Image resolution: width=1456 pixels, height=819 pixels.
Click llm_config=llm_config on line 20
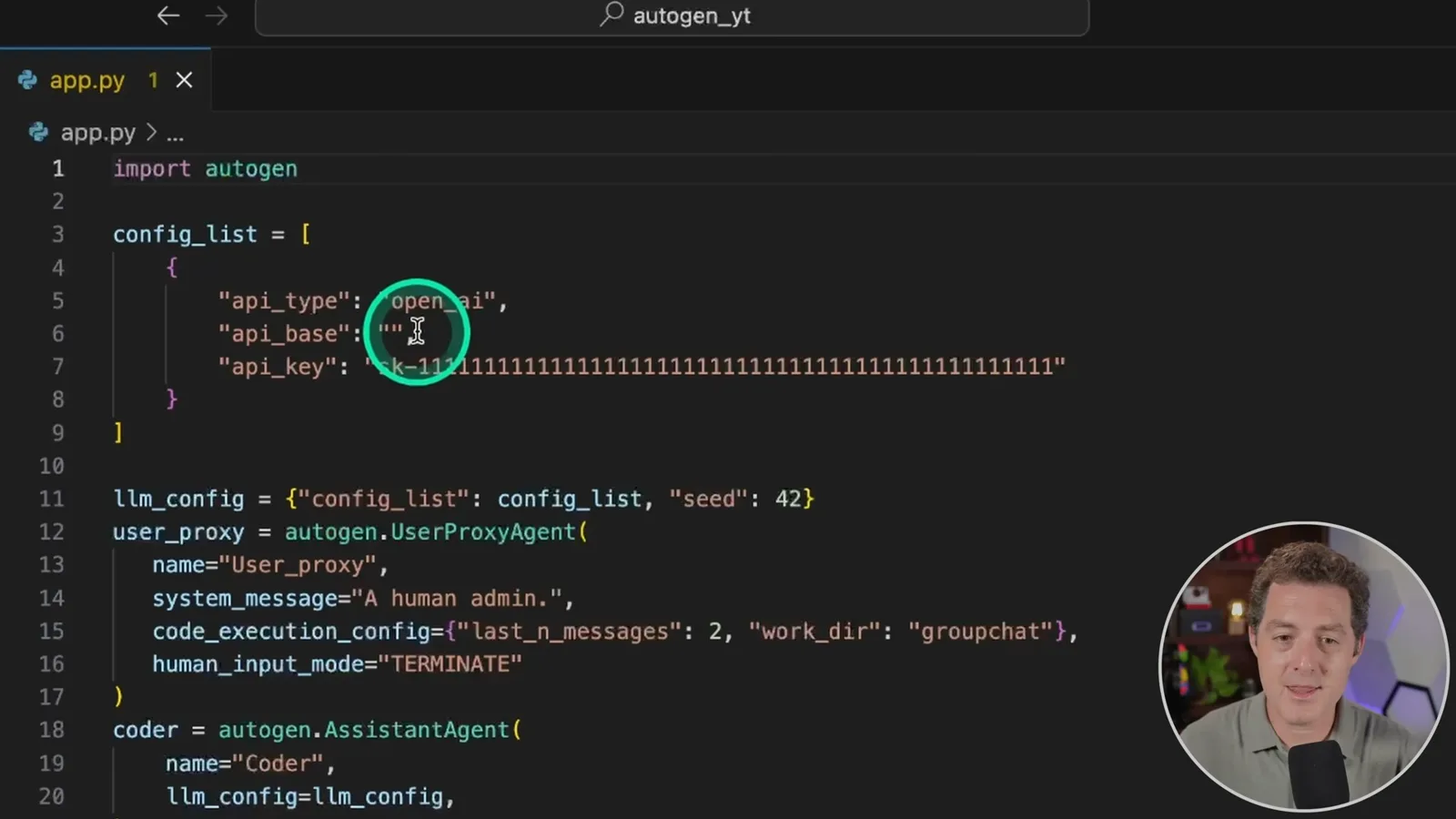(304, 796)
